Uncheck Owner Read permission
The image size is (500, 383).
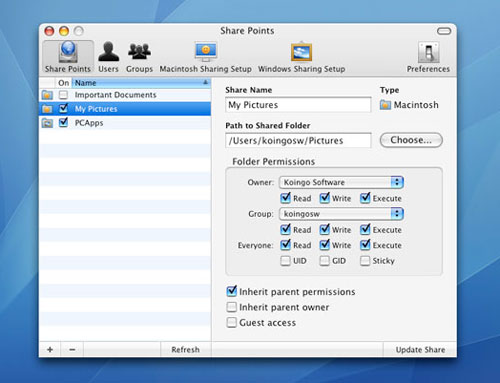285,198
